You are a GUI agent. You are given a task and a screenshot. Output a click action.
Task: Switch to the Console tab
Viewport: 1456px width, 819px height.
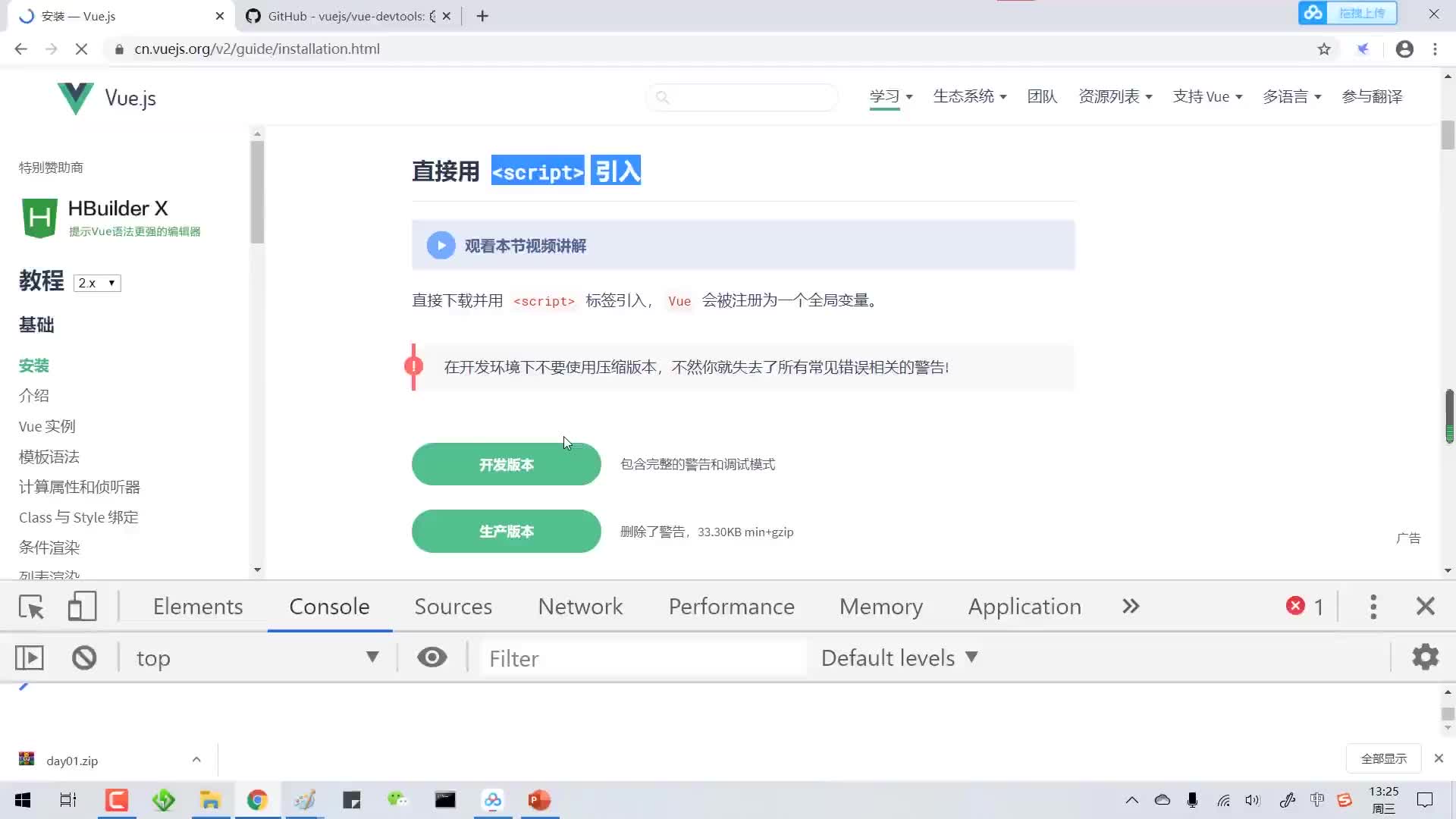click(x=329, y=607)
